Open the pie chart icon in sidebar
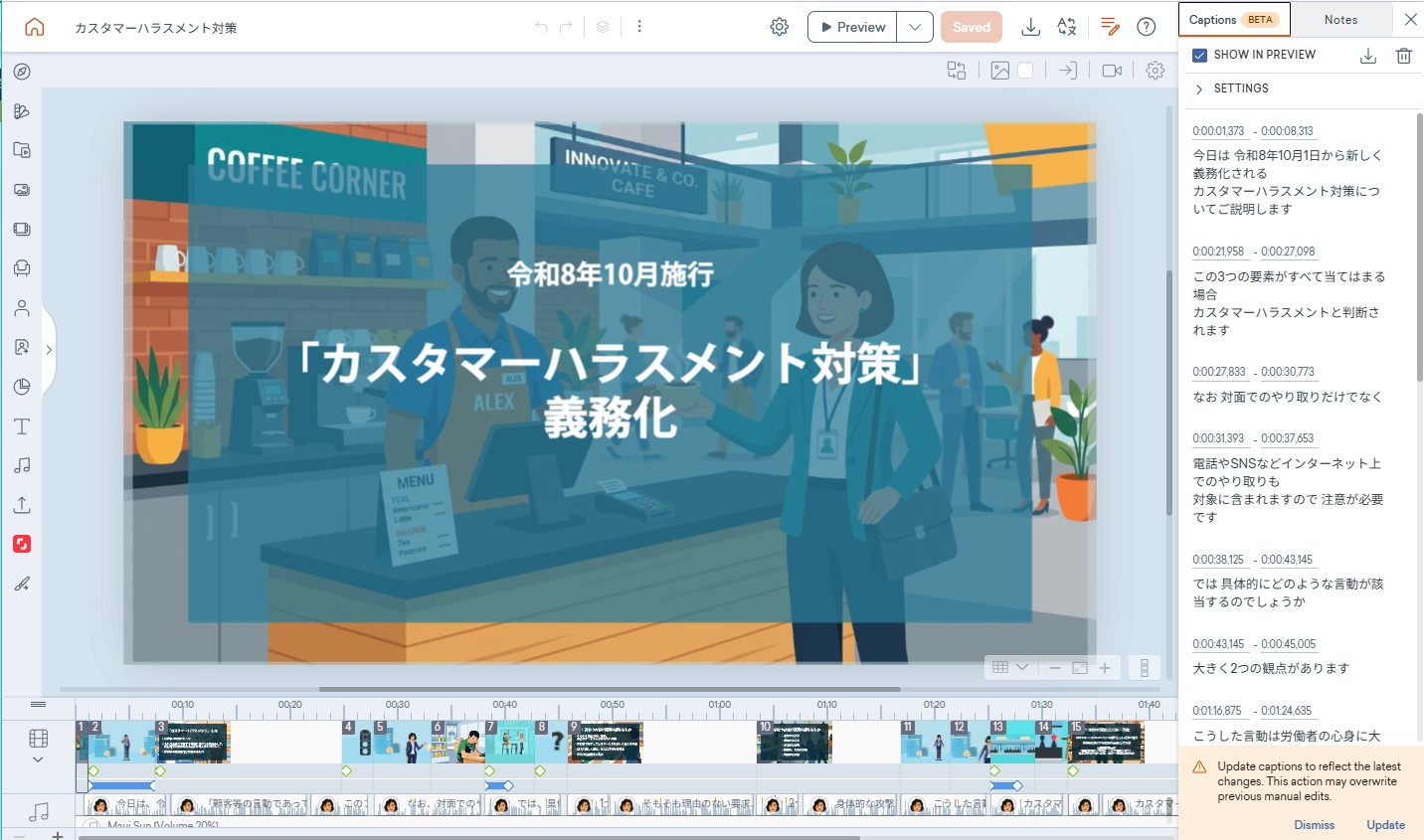The height and width of the screenshot is (840, 1424). [22, 387]
